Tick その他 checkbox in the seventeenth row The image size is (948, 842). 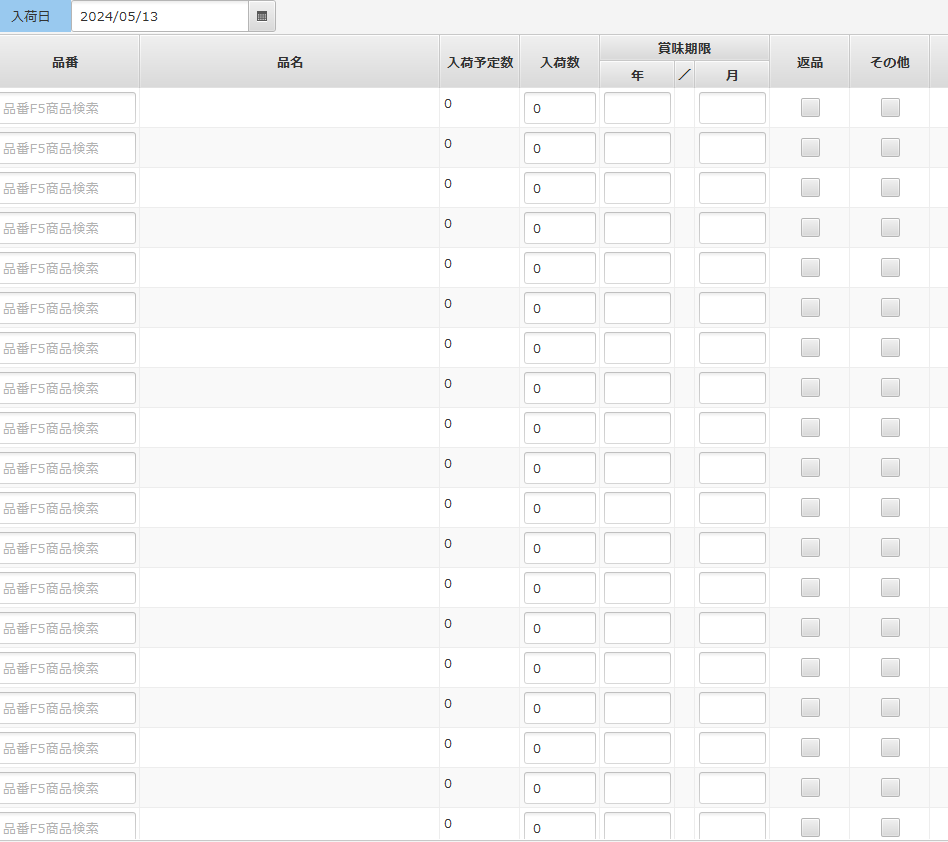[x=890, y=748]
